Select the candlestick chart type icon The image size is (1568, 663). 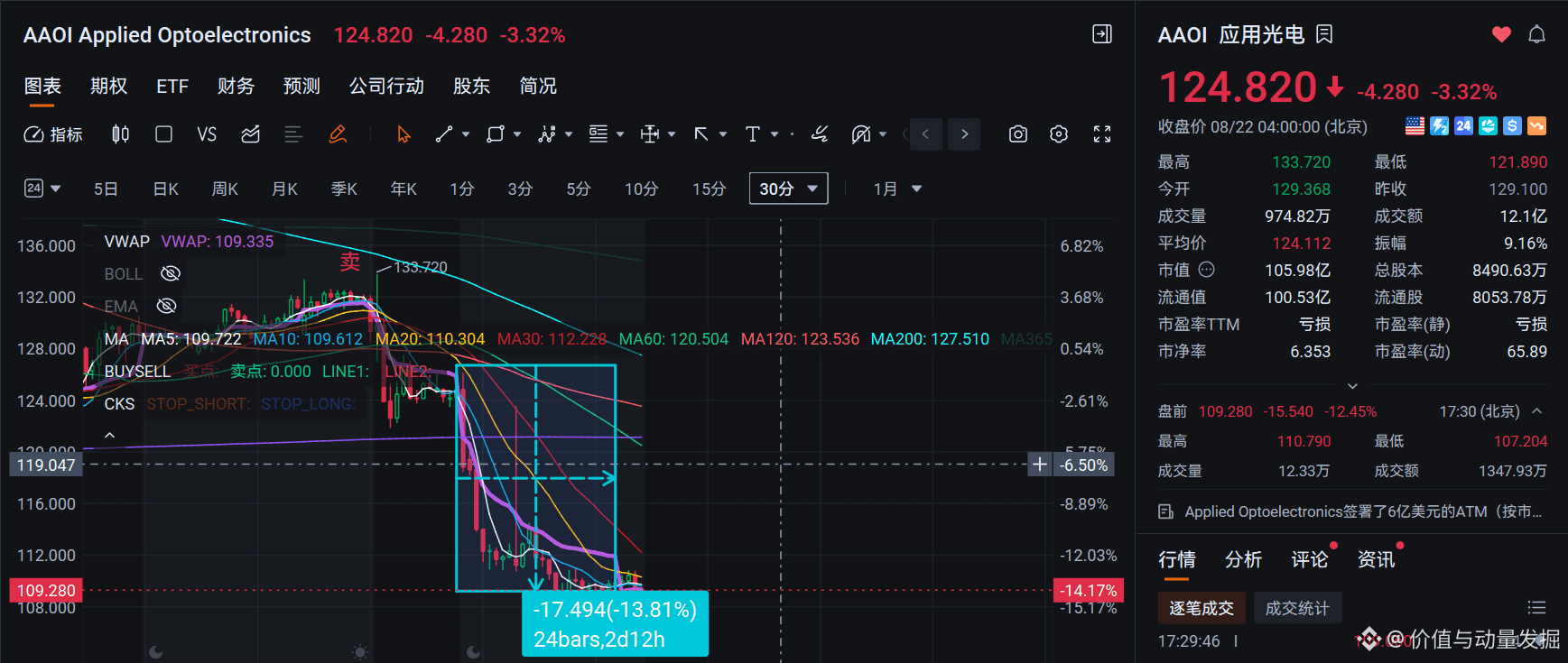[x=120, y=134]
